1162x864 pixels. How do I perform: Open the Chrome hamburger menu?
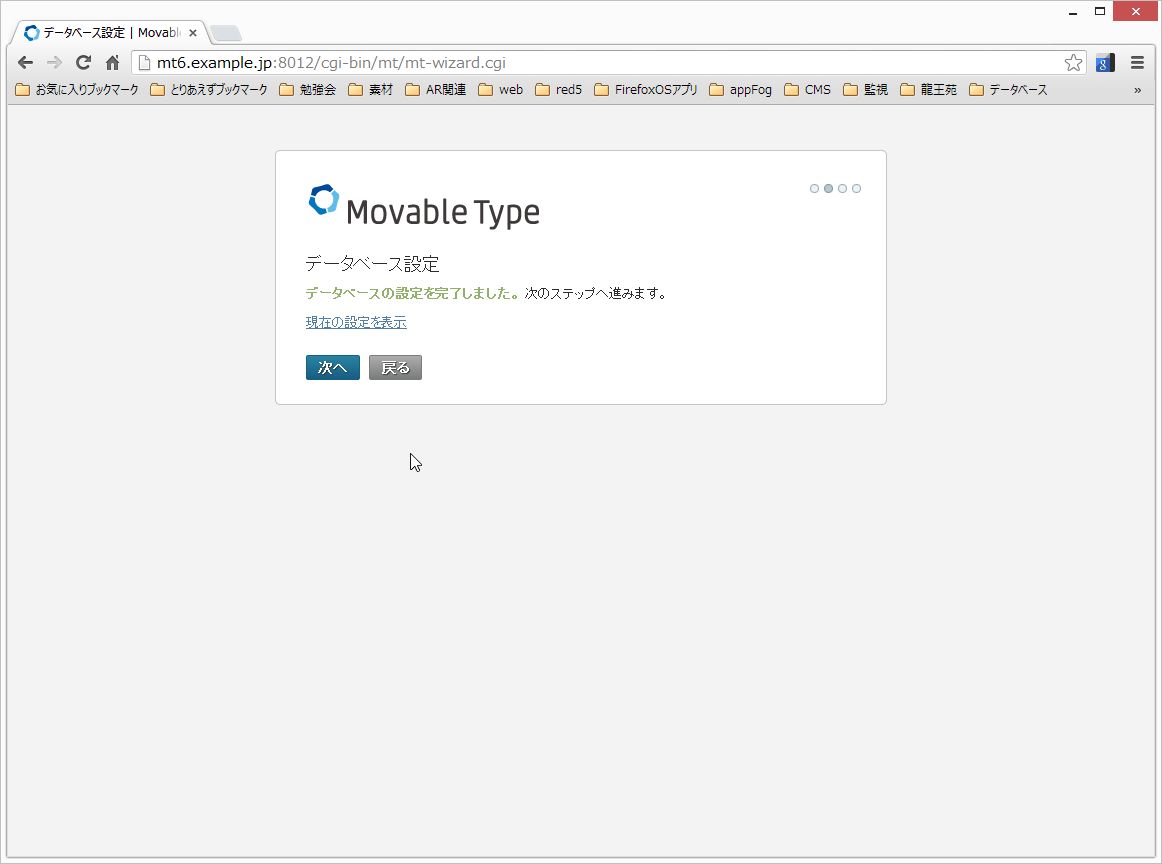click(1138, 63)
